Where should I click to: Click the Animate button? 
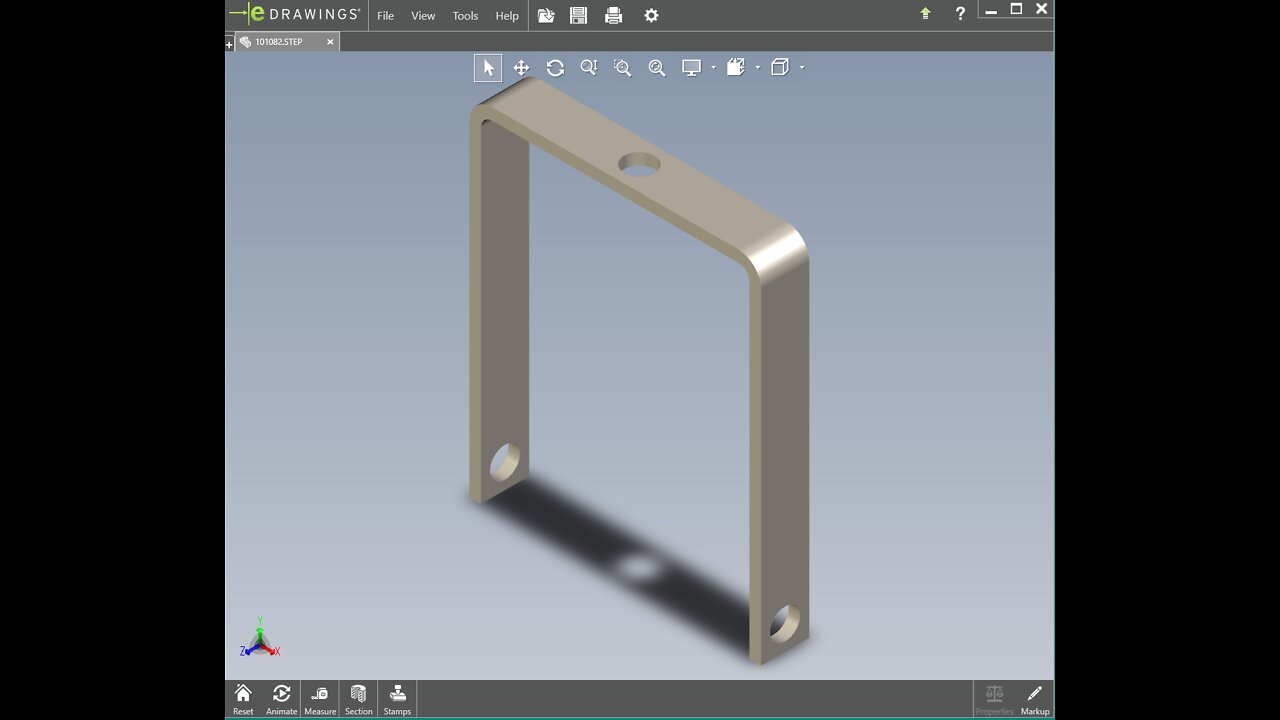click(x=281, y=699)
